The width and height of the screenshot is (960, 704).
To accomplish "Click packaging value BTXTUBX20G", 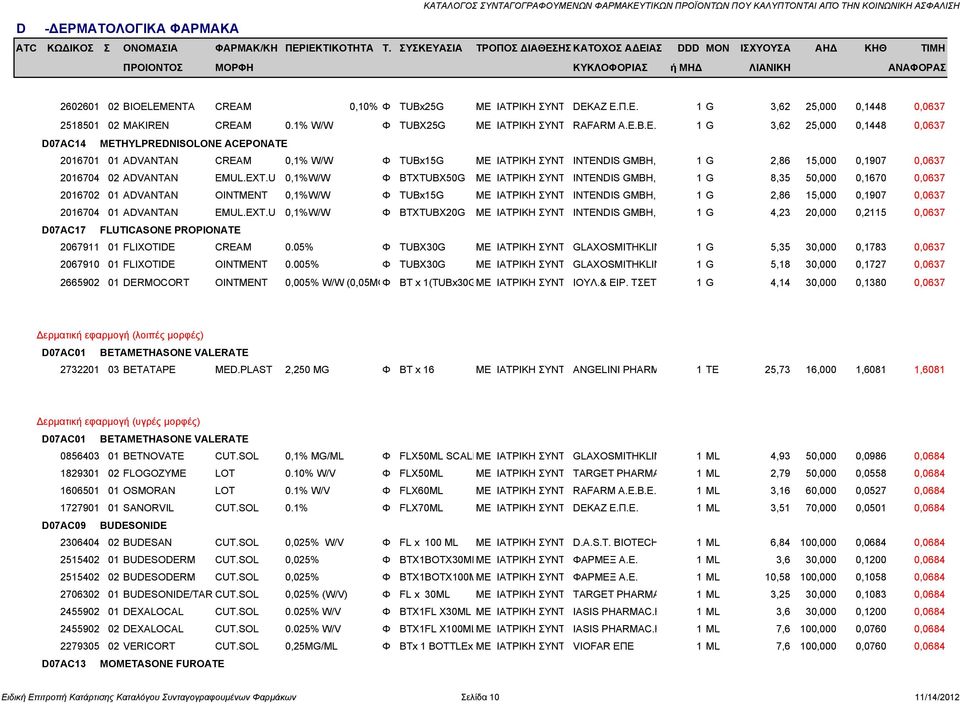I will [x=432, y=212].
